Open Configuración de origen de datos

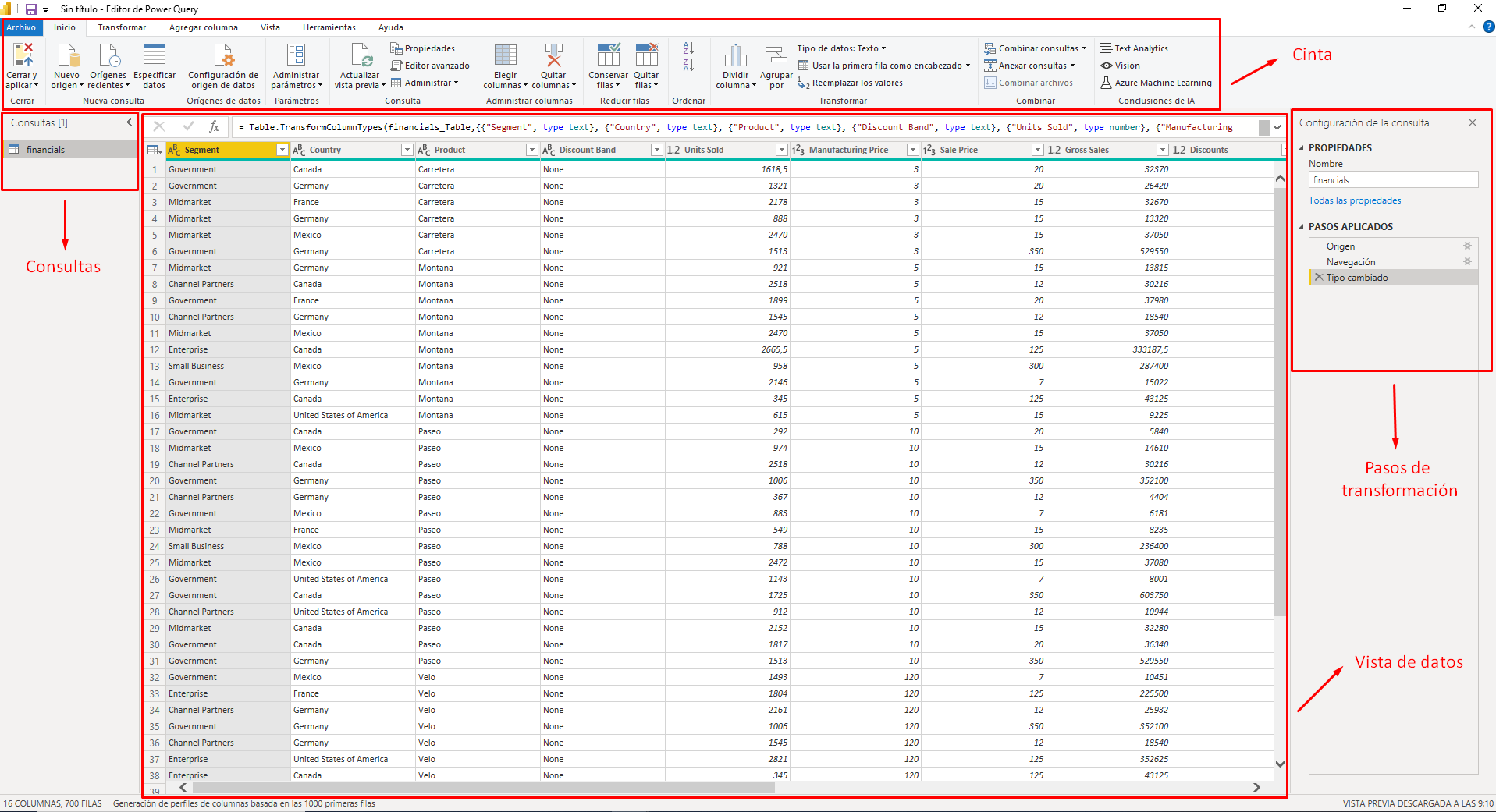[223, 56]
